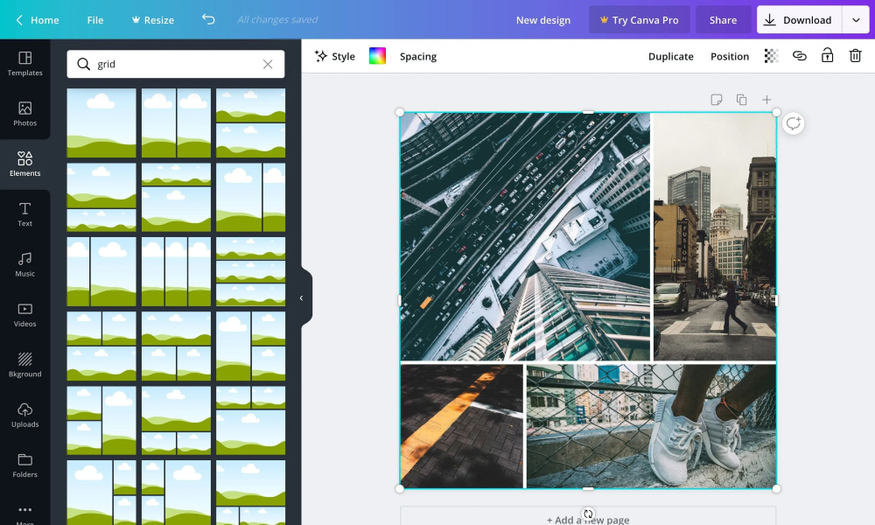Open the Videos sidebar panel
This screenshot has width=875, height=525.
[25, 315]
